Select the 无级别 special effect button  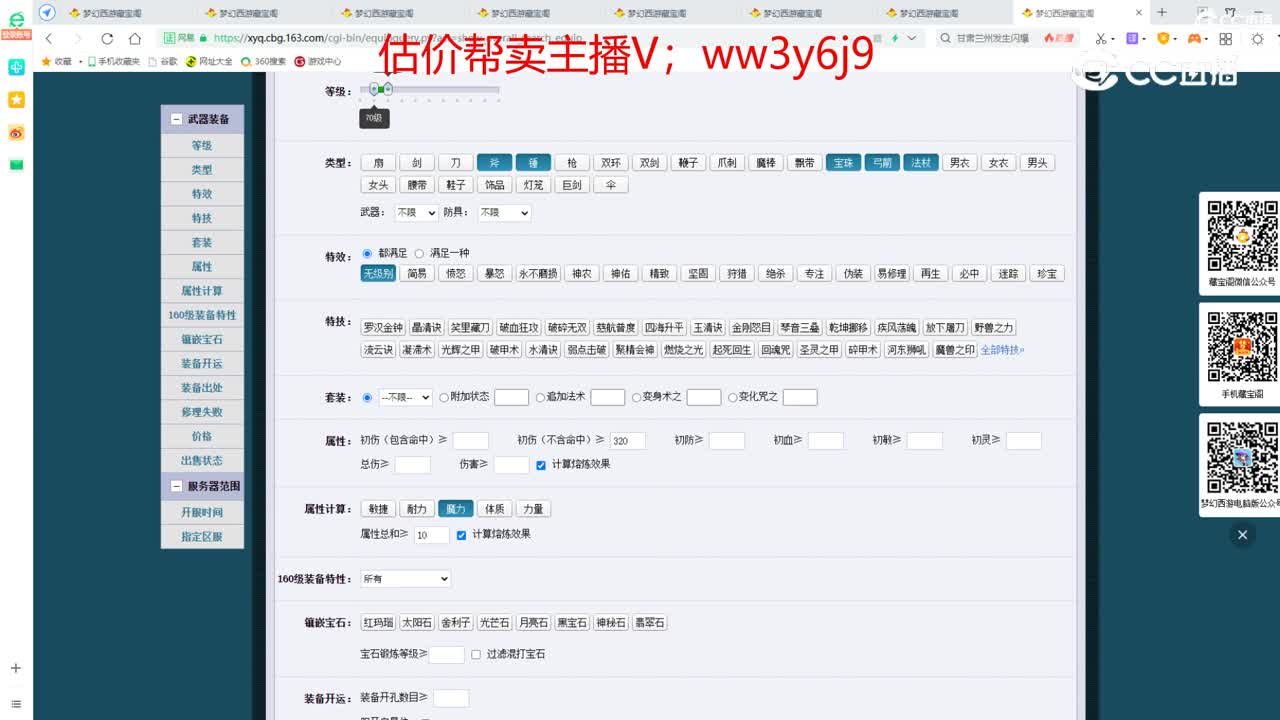pos(378,273)
